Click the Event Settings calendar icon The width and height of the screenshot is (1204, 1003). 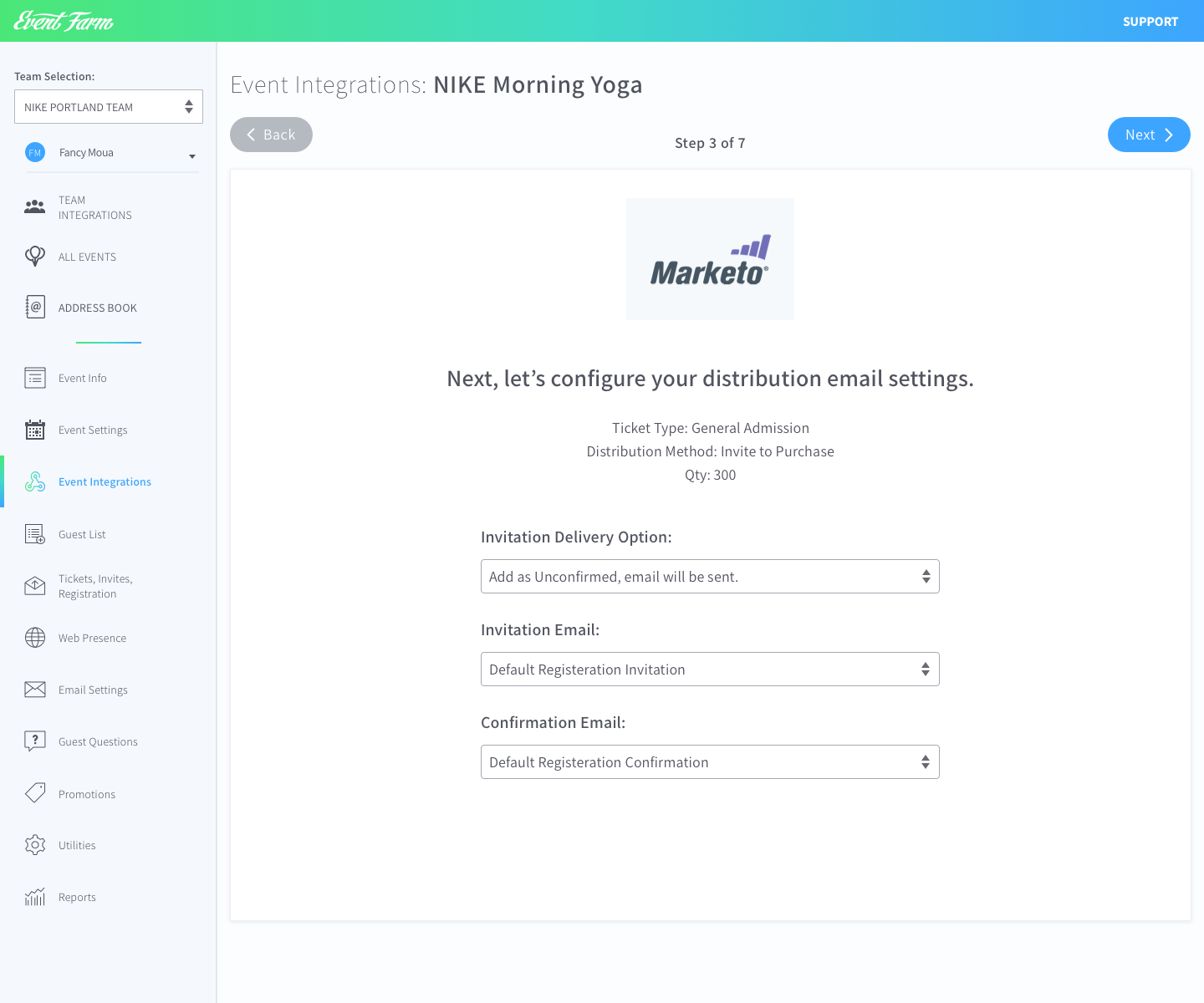35,430
